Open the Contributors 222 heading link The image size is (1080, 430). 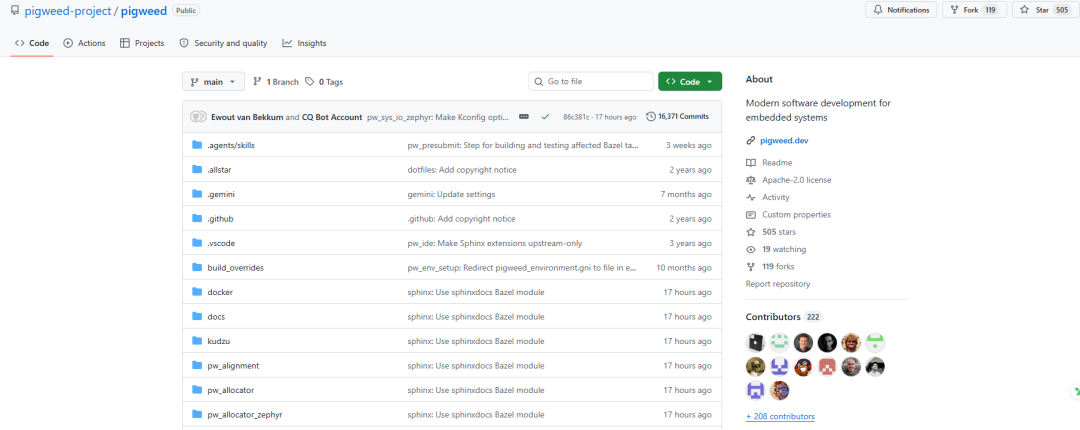(x=784, y=317)
